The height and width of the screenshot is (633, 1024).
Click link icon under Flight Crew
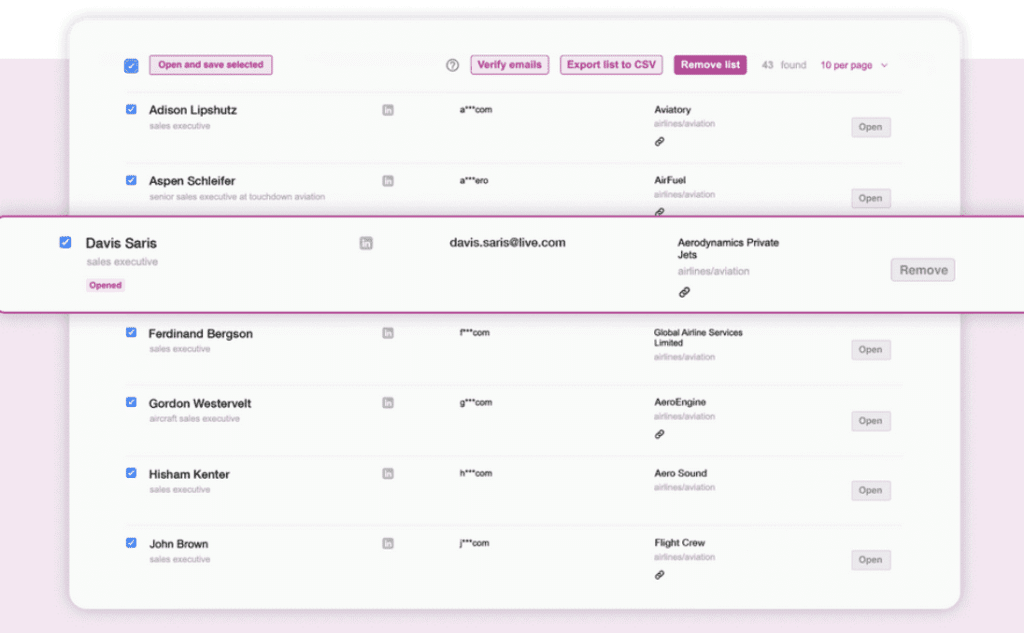point(659,575)
